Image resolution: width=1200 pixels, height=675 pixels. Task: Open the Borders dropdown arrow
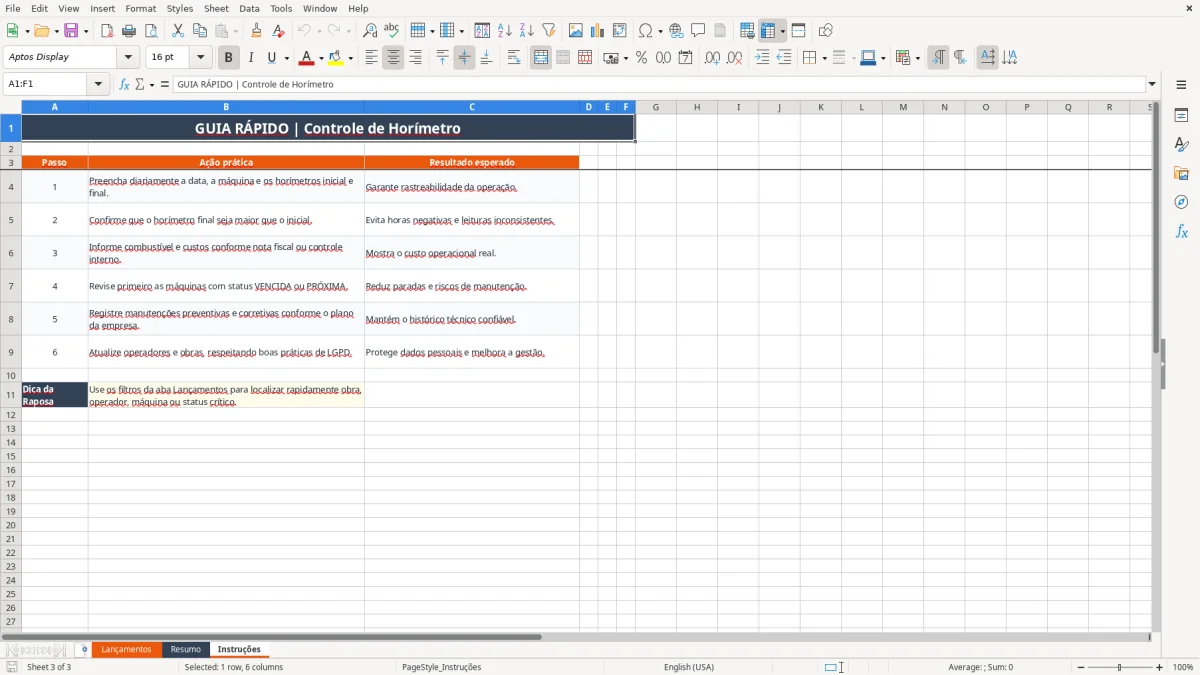tap(824, 58)
